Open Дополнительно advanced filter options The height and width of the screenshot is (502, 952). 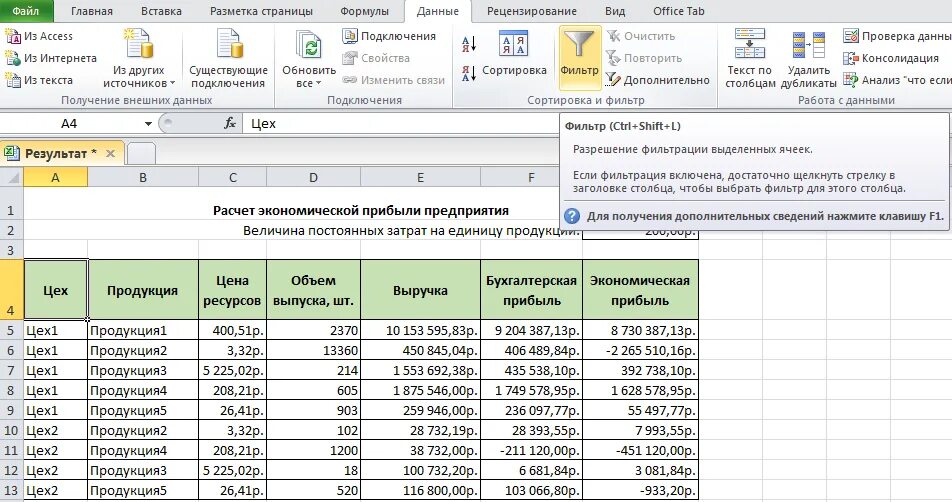click(x=658, y=80)
